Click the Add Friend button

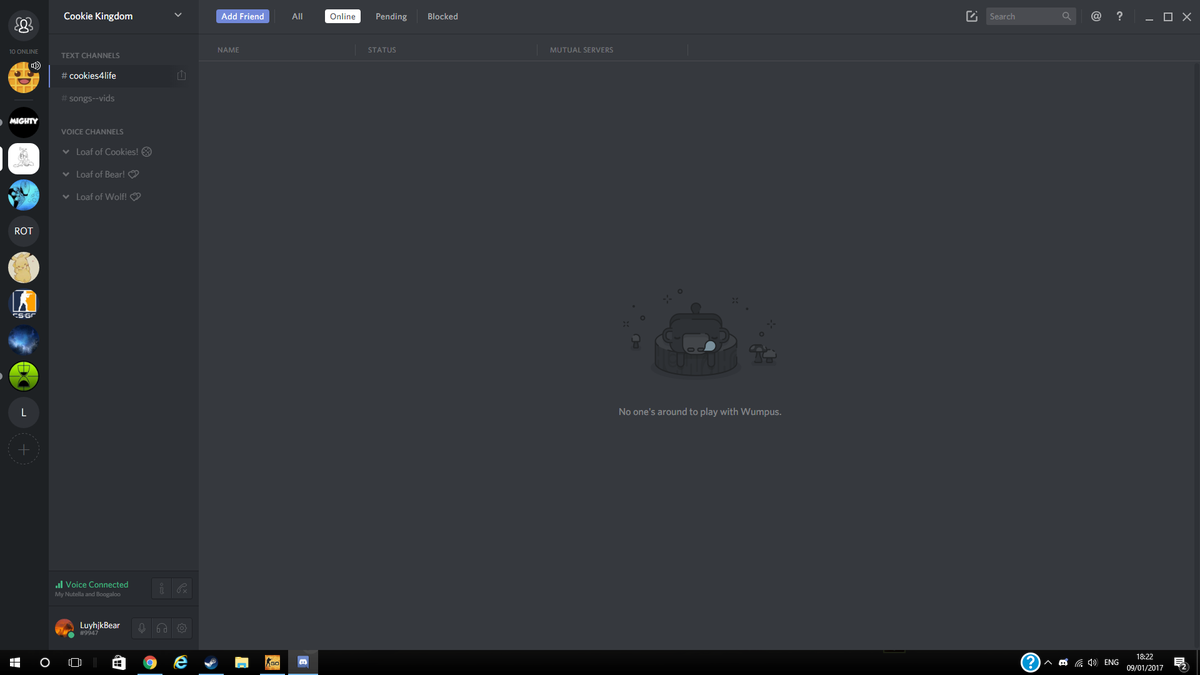click(x=243, y=17)
